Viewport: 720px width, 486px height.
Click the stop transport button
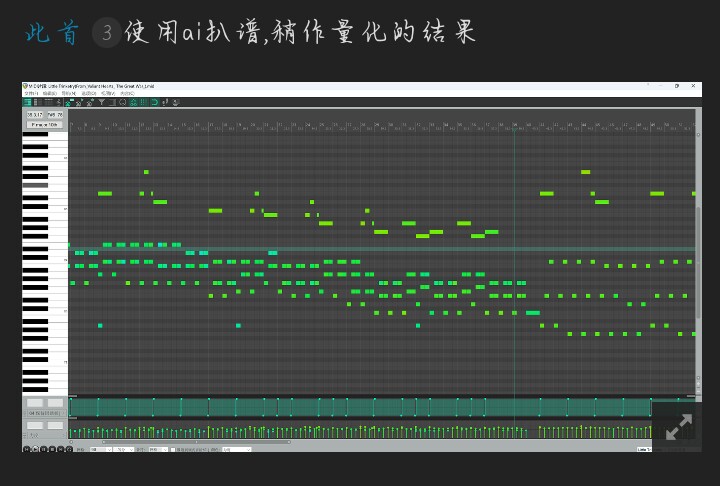52,449
